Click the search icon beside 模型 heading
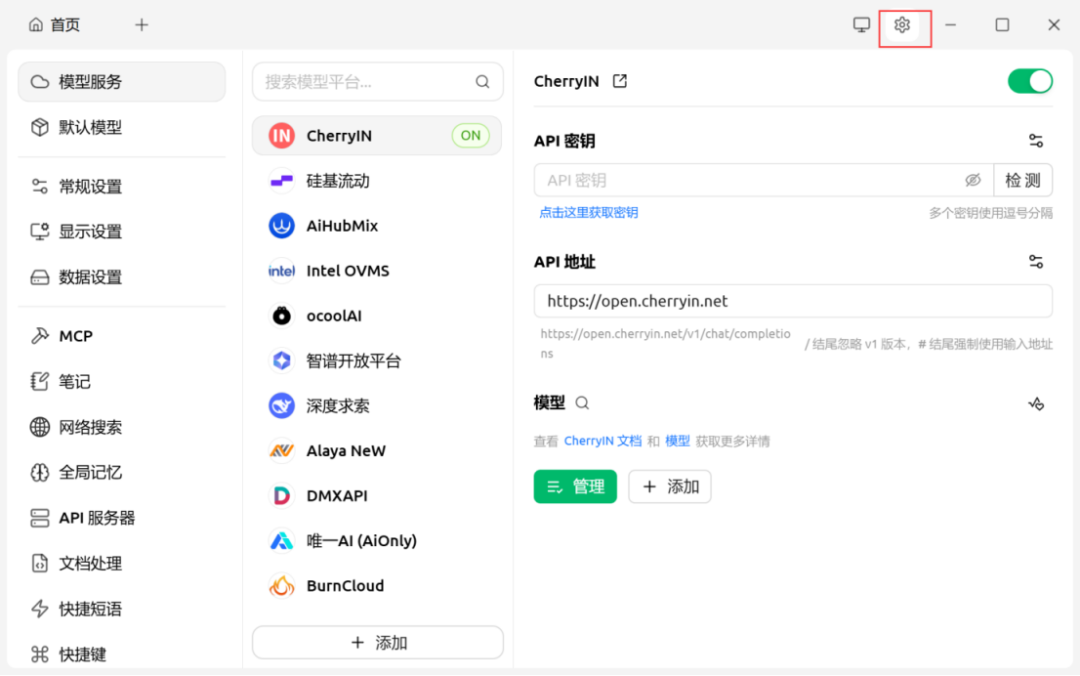 582,403
